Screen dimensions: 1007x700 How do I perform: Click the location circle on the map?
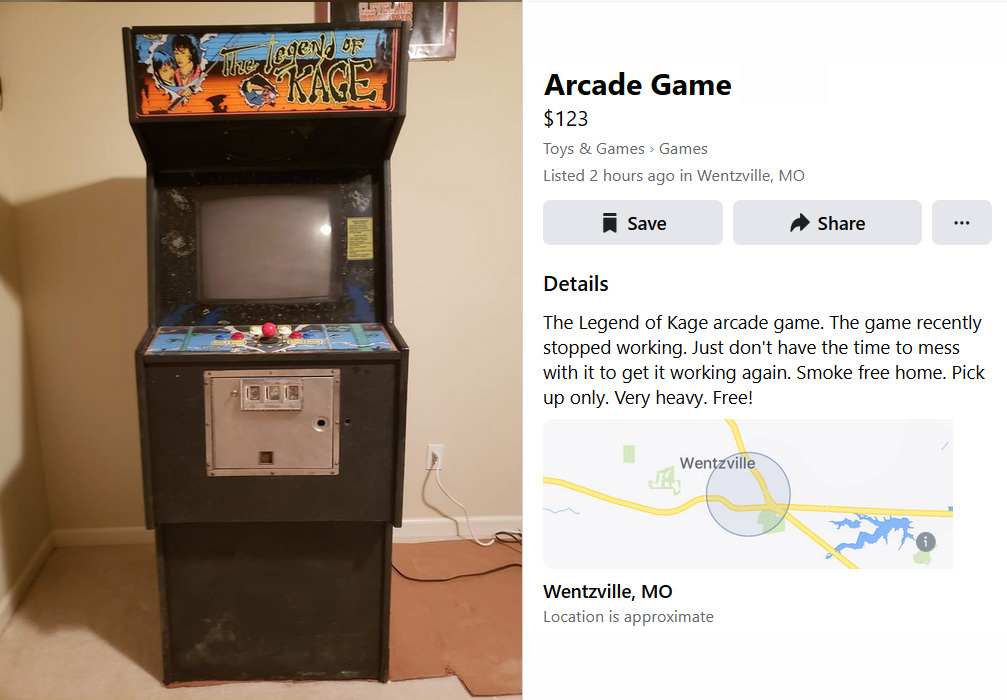click(748, 494)
